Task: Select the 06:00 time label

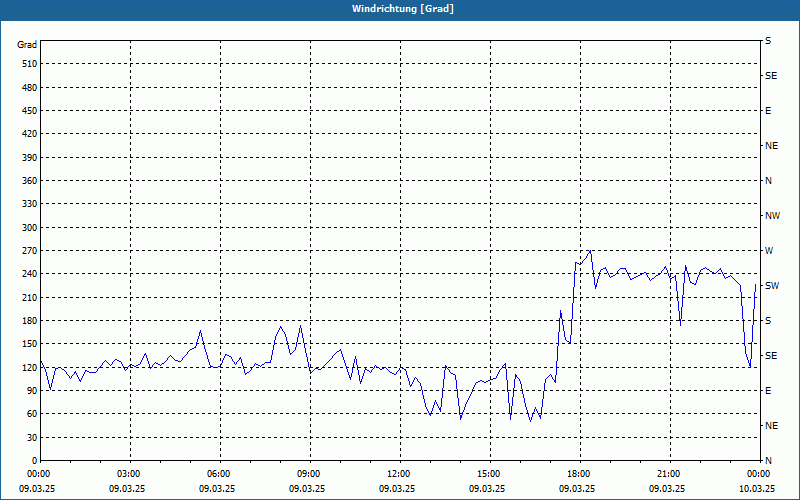Action: (220, 474)
